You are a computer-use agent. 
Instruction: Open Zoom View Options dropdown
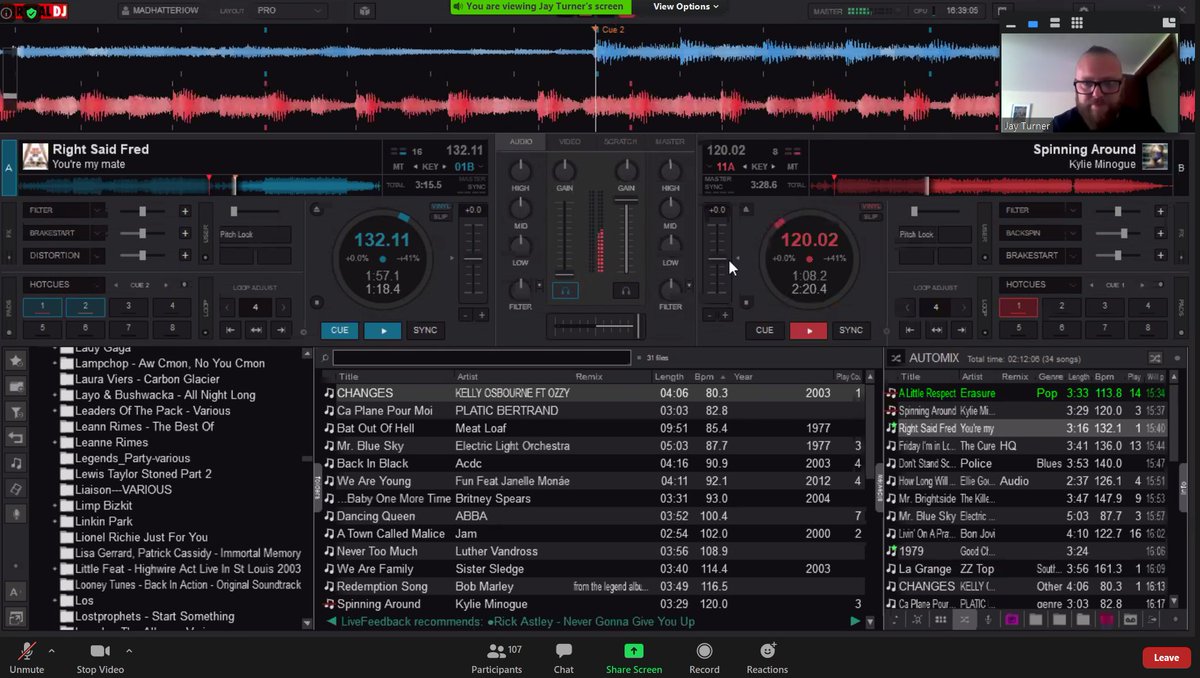click(686, 6)
